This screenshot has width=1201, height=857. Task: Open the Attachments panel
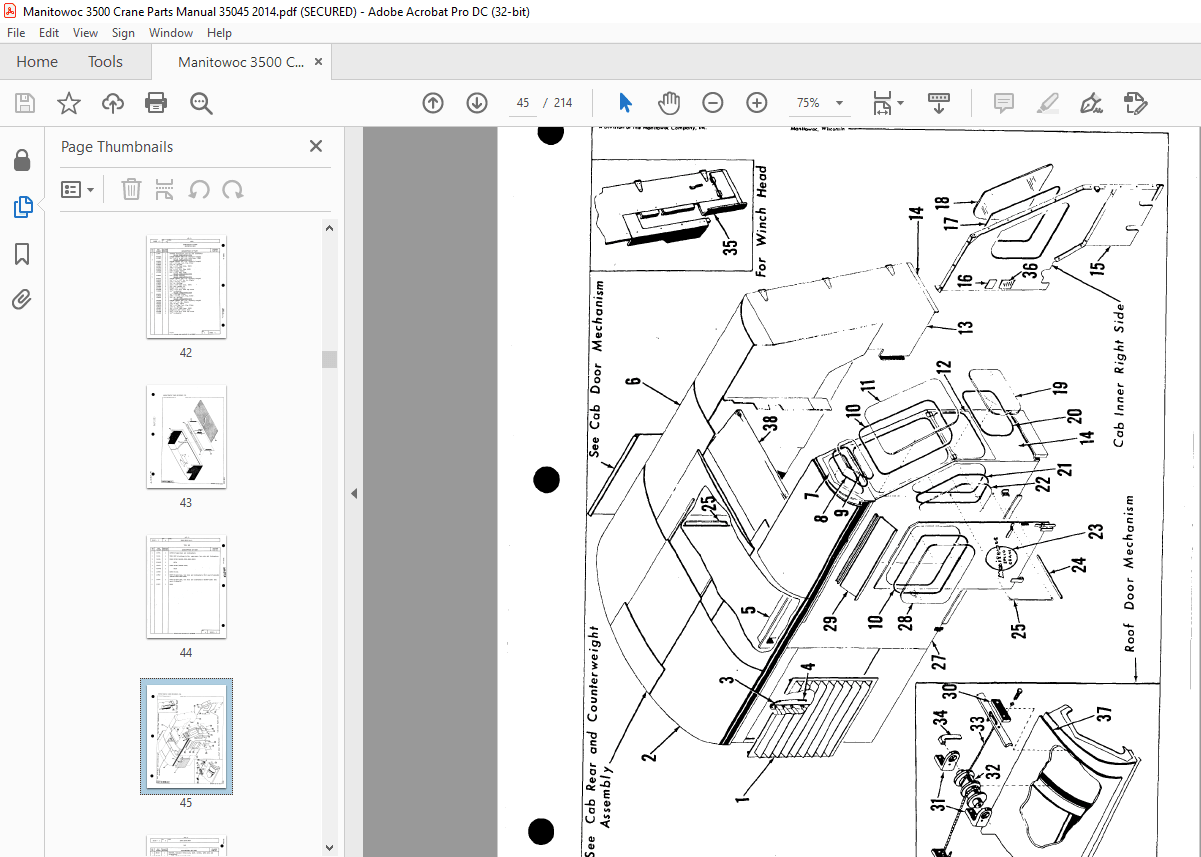point(22,299)
